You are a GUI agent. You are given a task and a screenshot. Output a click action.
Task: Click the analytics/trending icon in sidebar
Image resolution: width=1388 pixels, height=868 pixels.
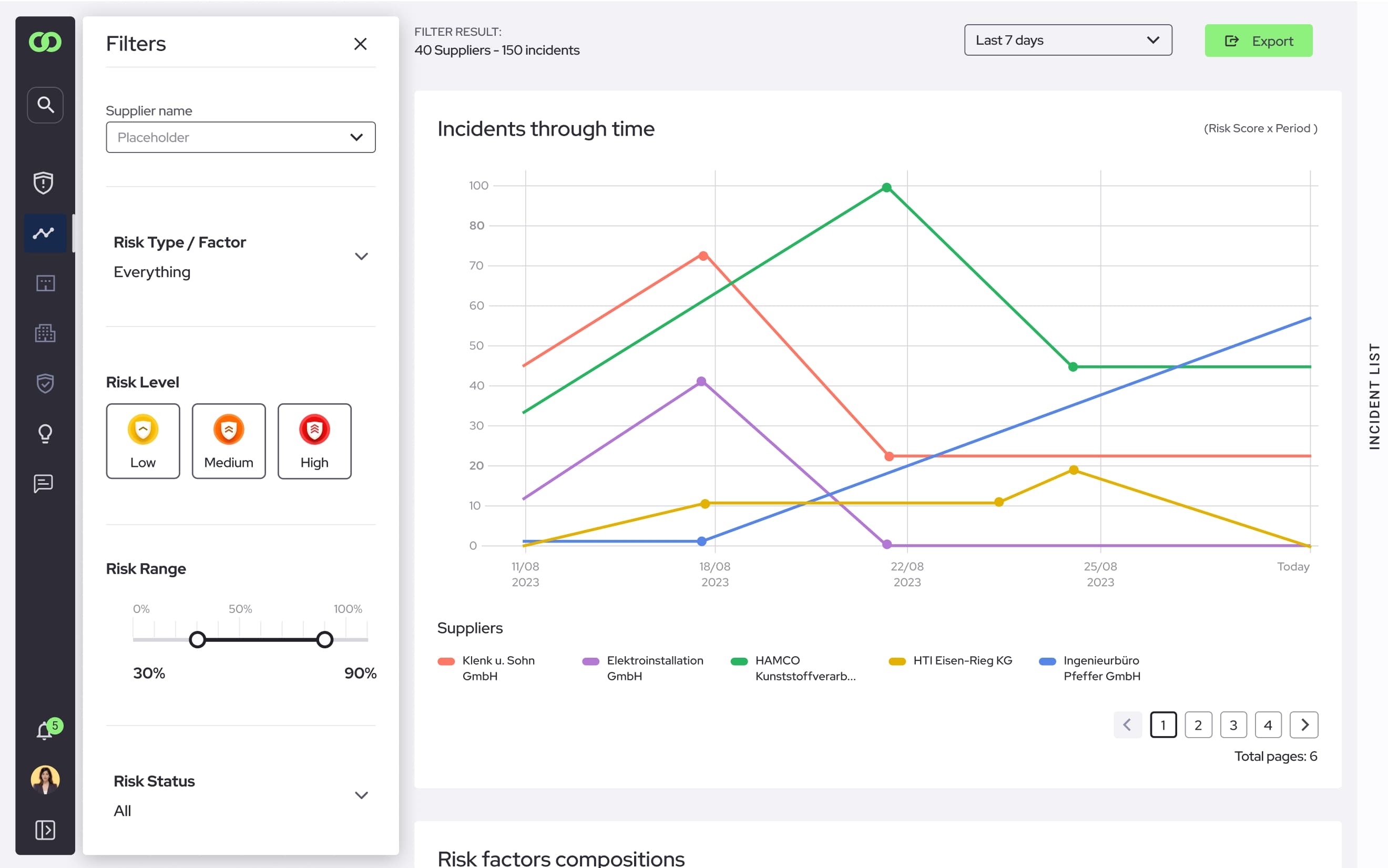44,232
